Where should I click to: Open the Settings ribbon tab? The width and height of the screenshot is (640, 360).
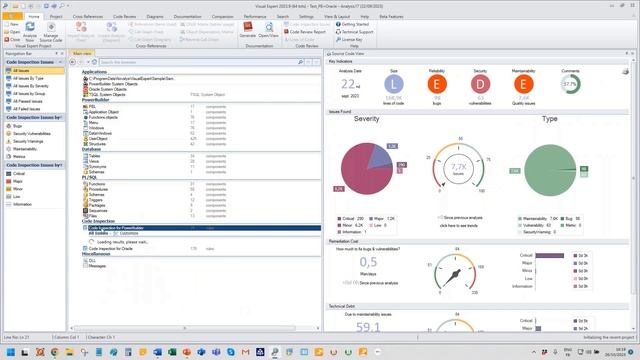[x=306, y=16]
